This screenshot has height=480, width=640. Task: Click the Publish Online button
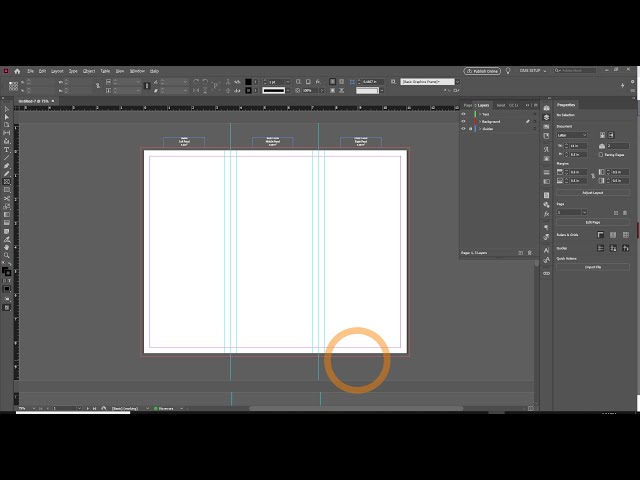pos(482,71)
